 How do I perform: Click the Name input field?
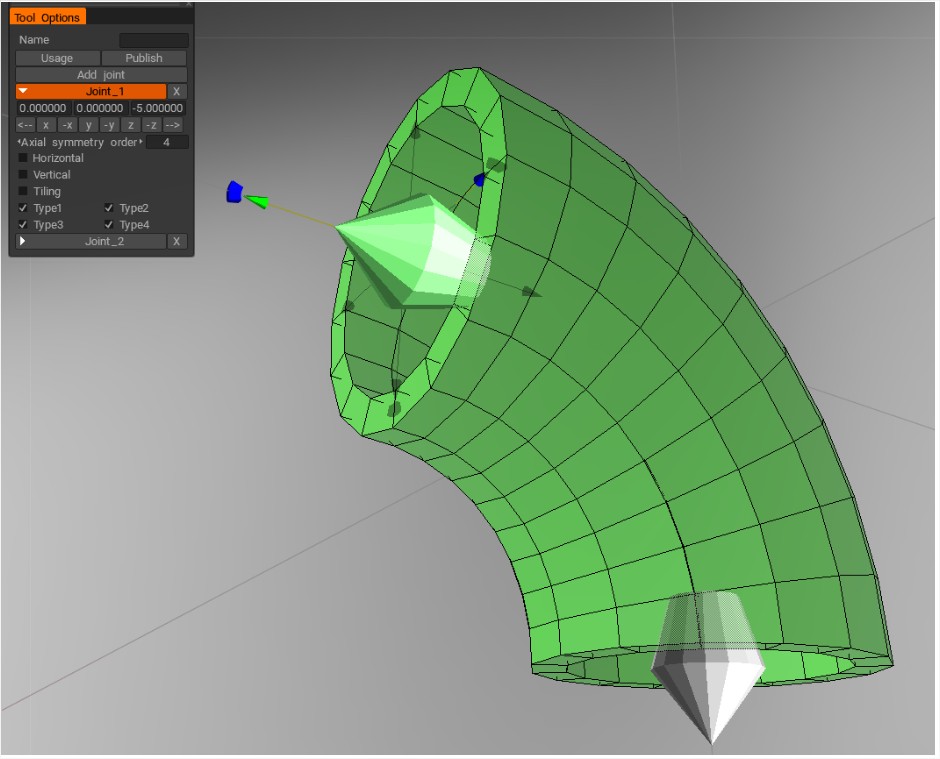(x=153, y=40)
